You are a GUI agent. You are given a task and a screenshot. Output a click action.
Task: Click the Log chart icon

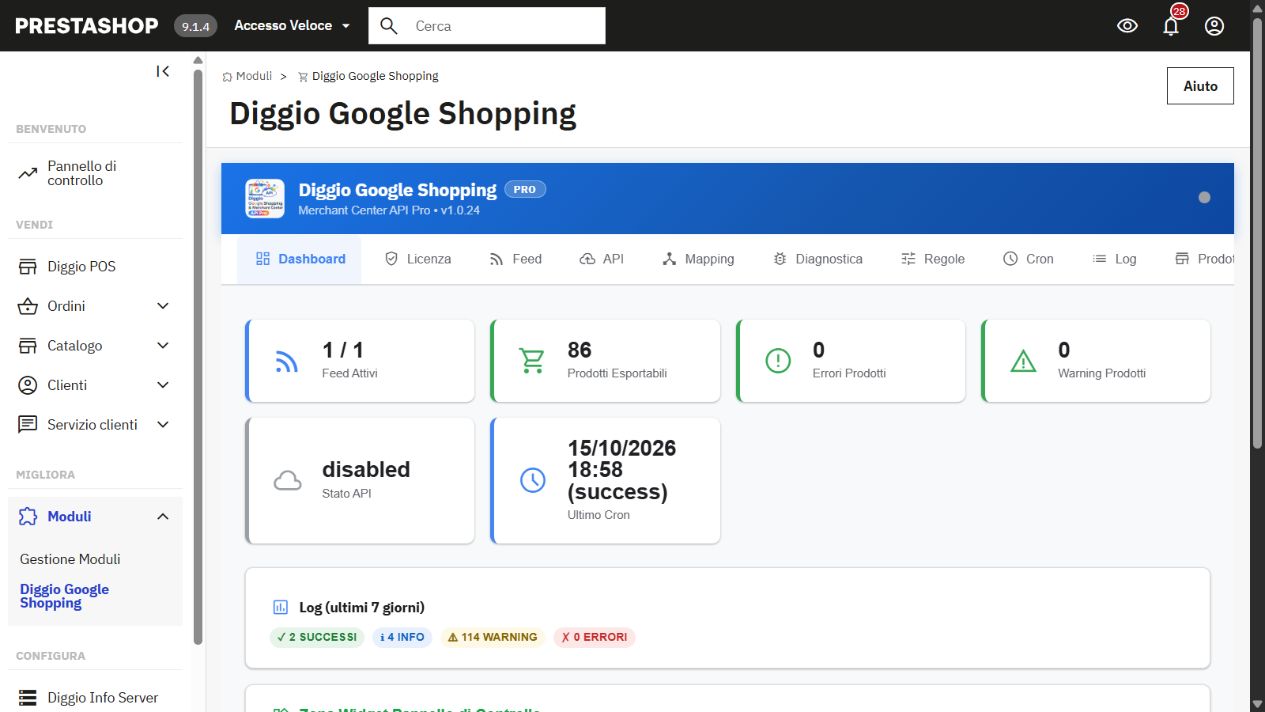(x=281, y=607)
